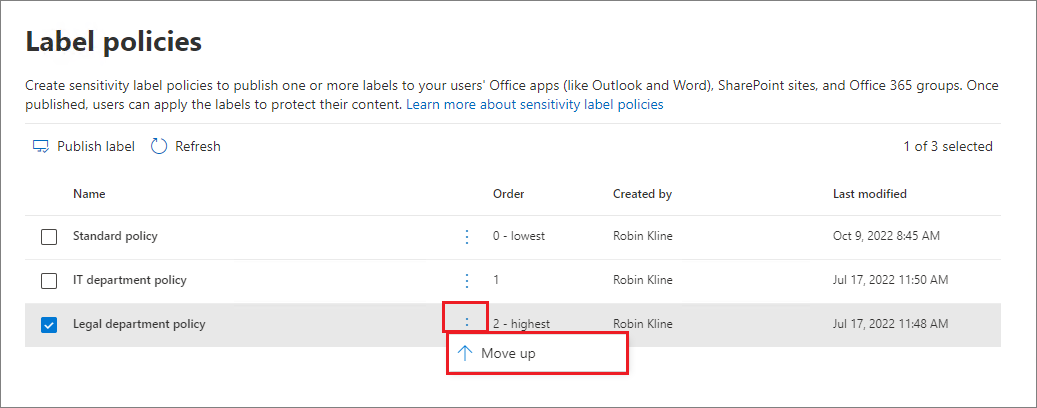Sort by the Name column header
1037x408 pixels.
pyautogui.click(x=89, y=194)
